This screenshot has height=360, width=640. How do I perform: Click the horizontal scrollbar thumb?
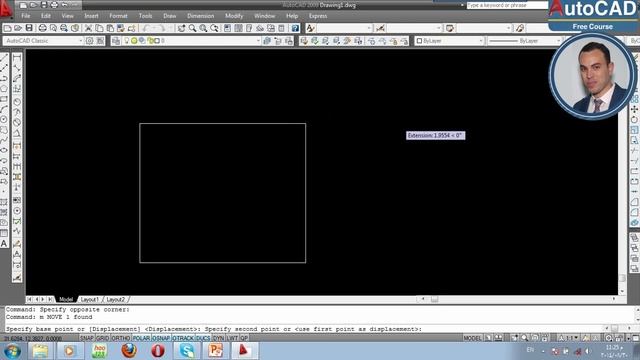tap(435, 300)
